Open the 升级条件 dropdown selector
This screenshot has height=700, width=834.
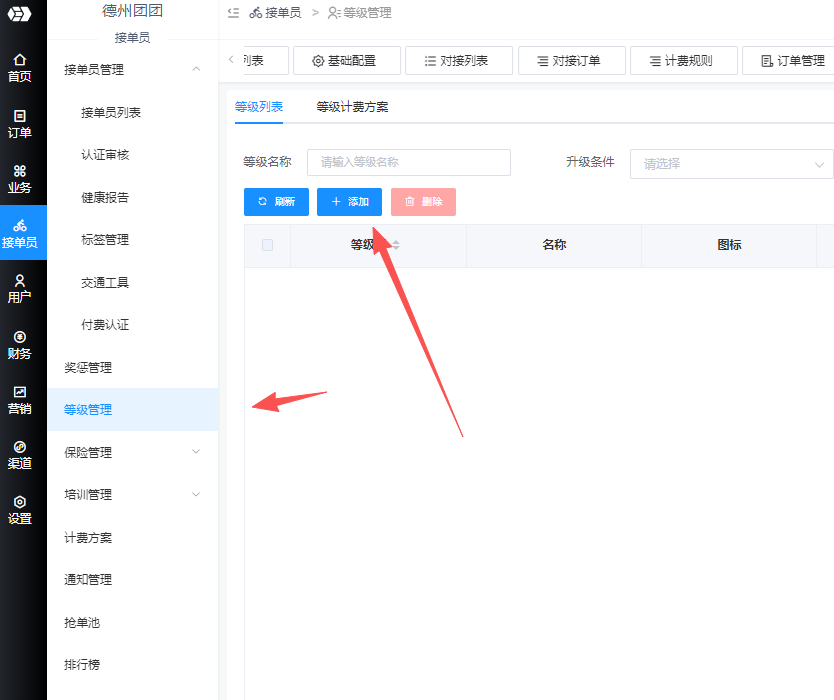[x=731, y=164]
